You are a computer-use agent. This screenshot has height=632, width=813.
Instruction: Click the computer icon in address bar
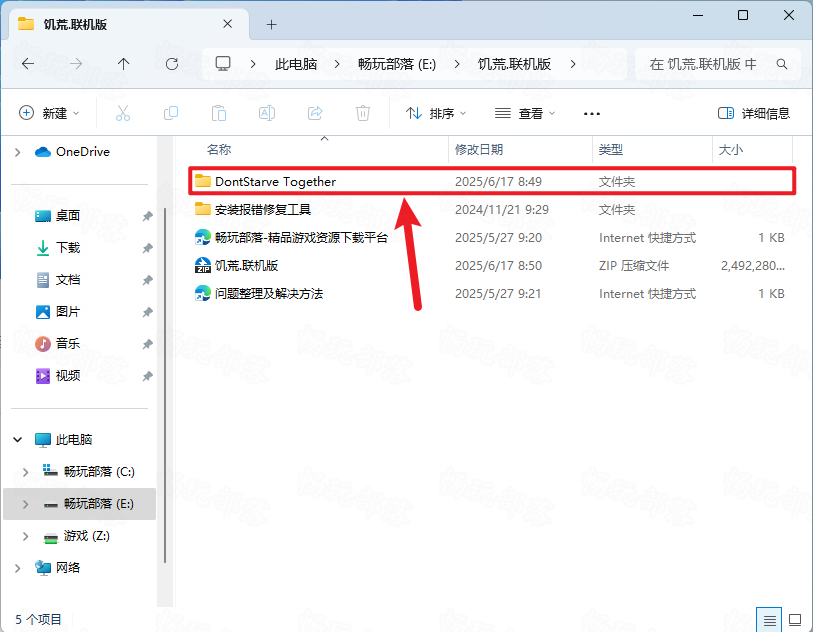tap(223, 64)
